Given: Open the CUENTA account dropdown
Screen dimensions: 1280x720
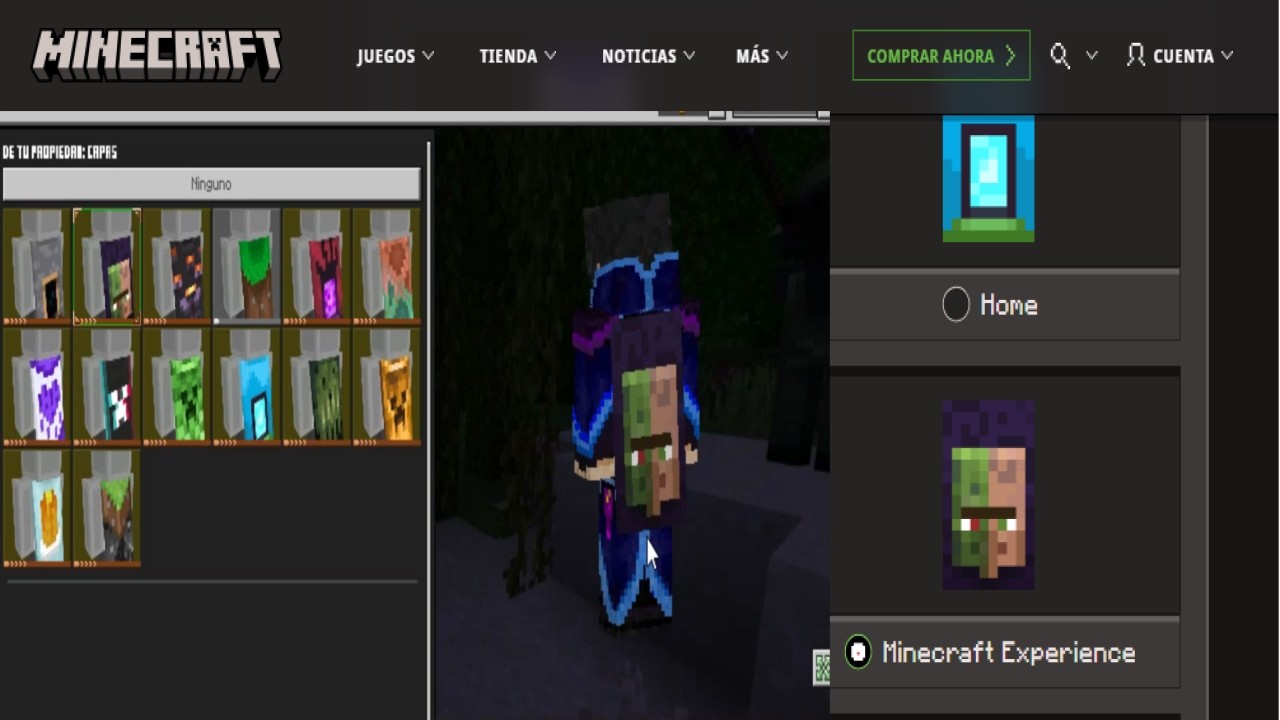Looking at the screenshot, I should click(1180, 56).
